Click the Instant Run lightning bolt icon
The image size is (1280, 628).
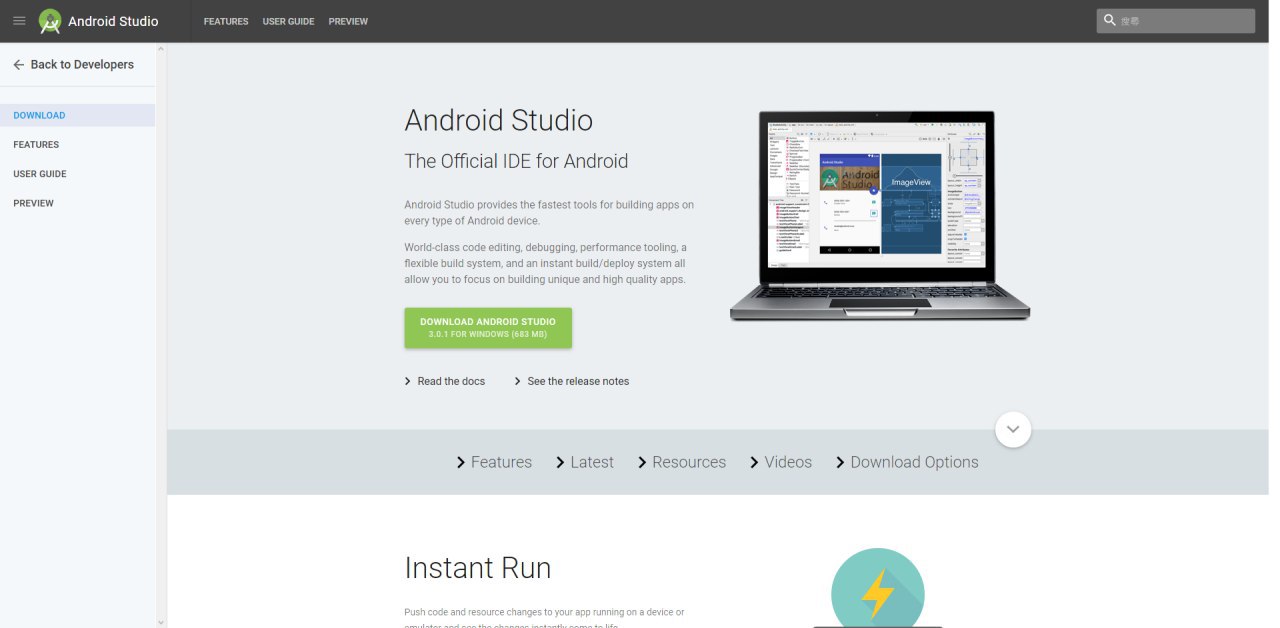878,594
